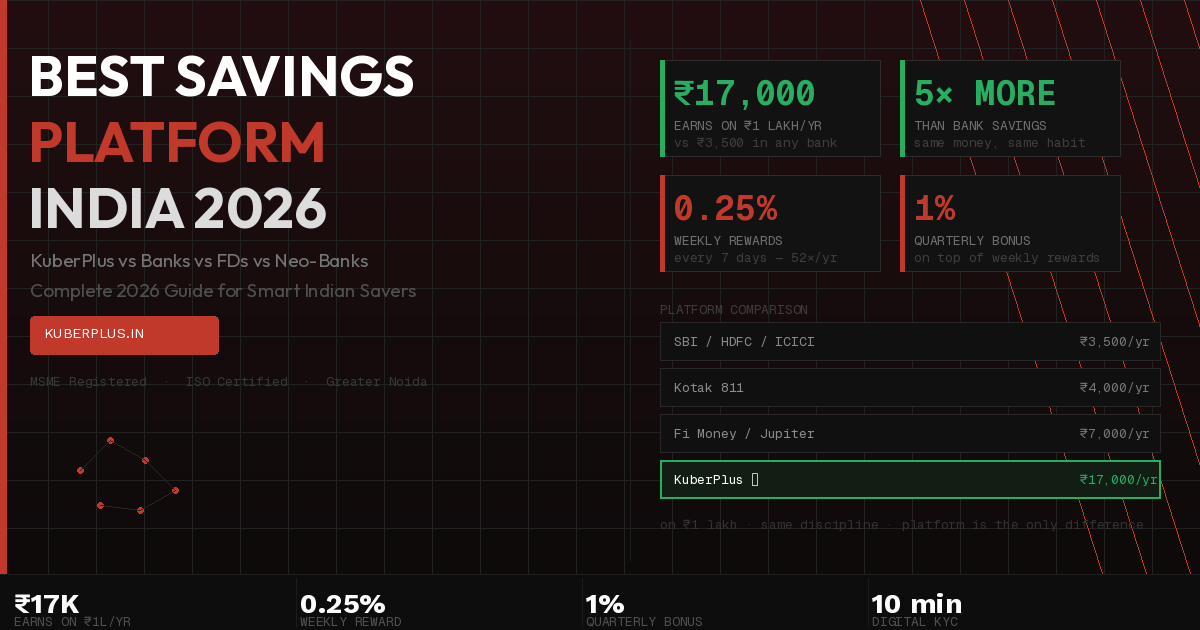The width and height of the screenshot is (1200, 630).
Task: Select the 'Fi Money / Jupiter' row label
Action: 744,434
